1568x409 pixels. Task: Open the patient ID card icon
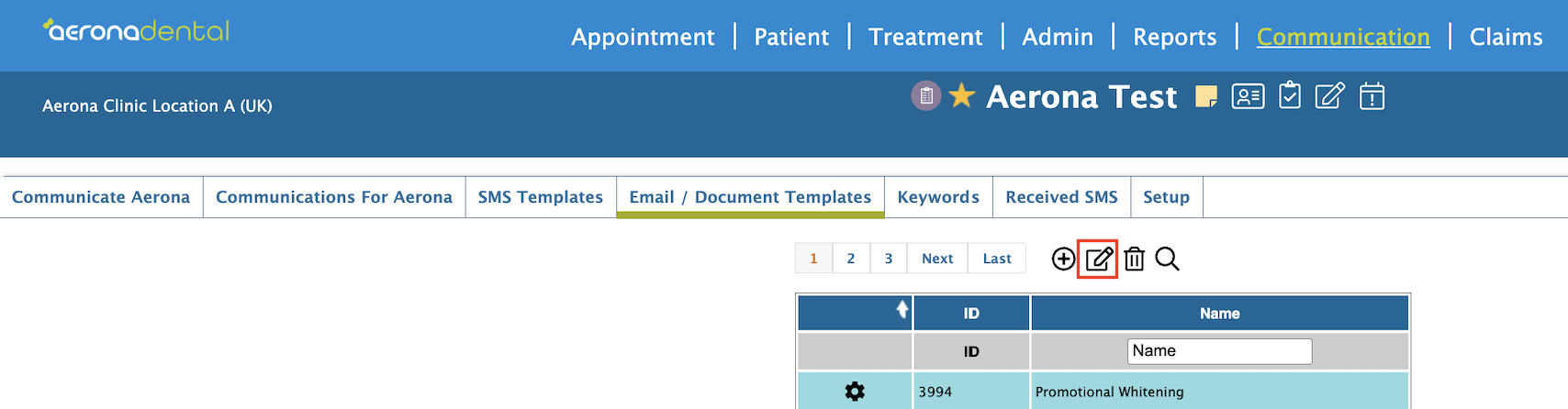pyautogui.click(x=1248, y=96)
